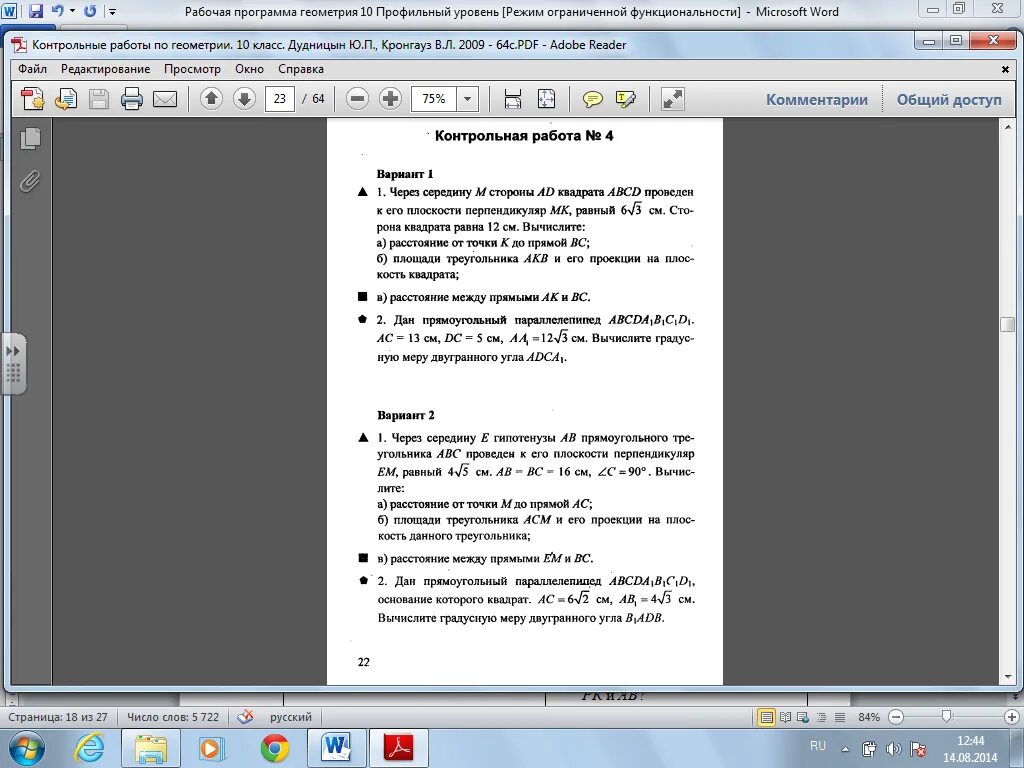This screenshot has width=1024, height=768.
Task: Click Word spelling check status icon
Action: coord(245,717)
